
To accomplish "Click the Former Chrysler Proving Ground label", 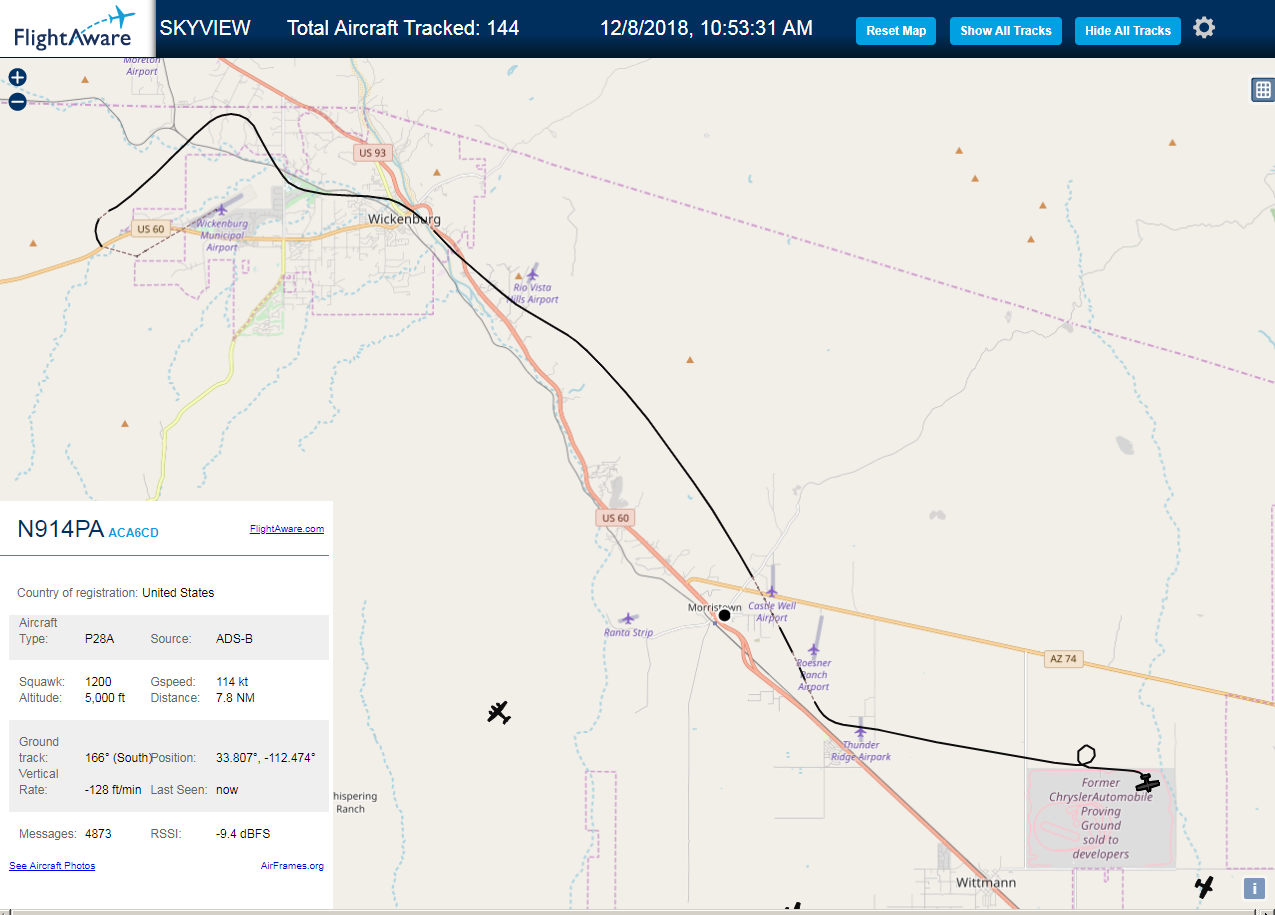I will [x=1100, y=819].
